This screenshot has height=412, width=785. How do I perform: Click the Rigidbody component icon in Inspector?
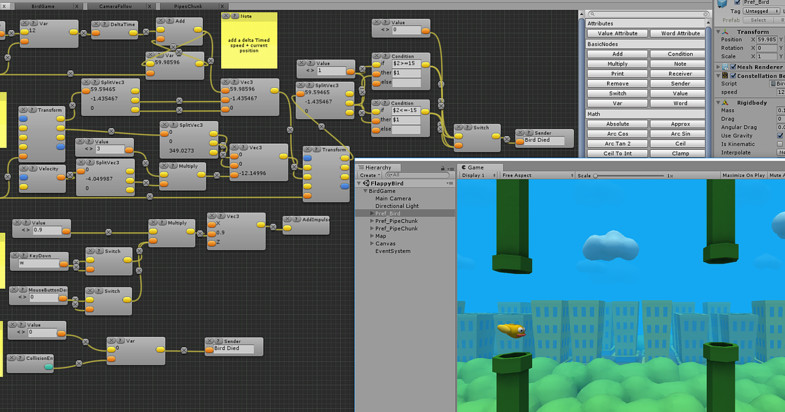pyautogui.click(x=725, y=102)
